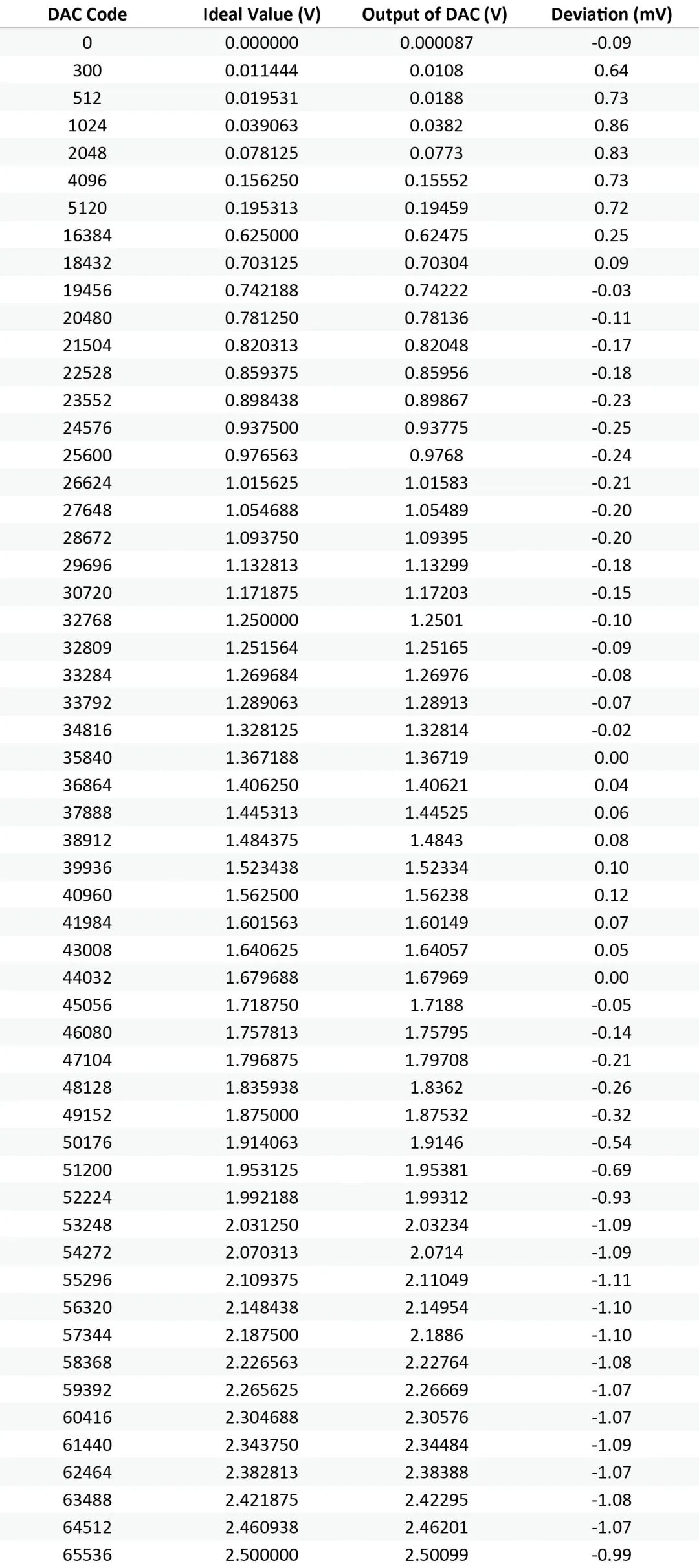
Task: Click DAC output cell 0.000087
Action: pyautogui.click(x=436, y=43)
